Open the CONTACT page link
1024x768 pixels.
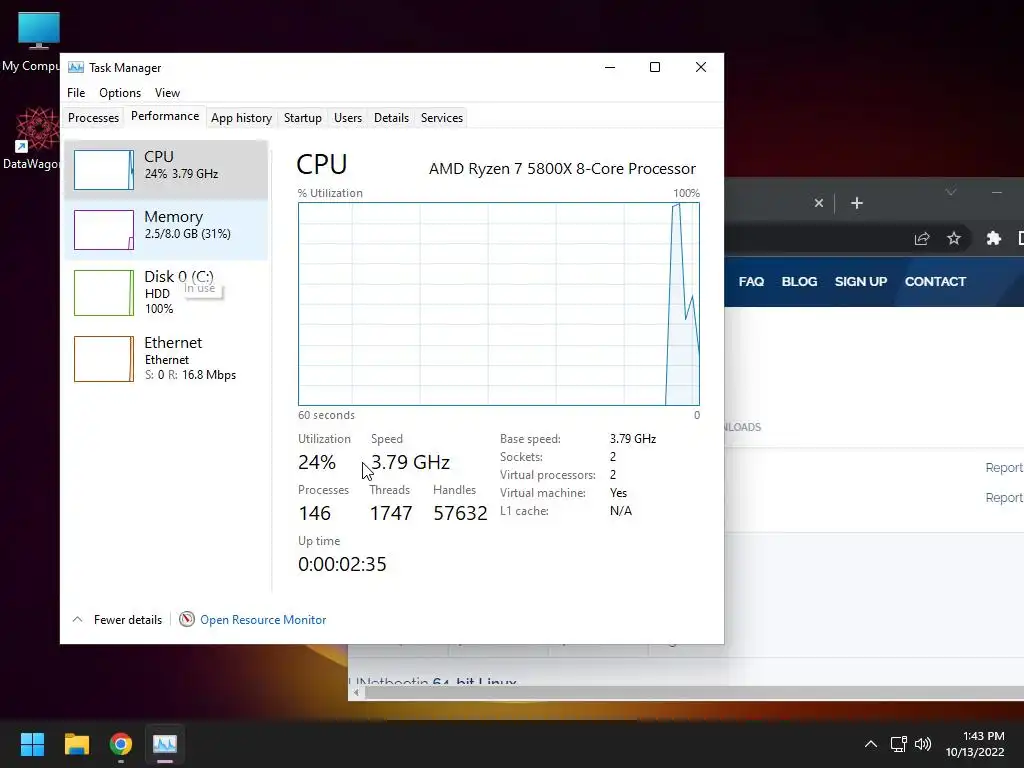tap(935, 281)
